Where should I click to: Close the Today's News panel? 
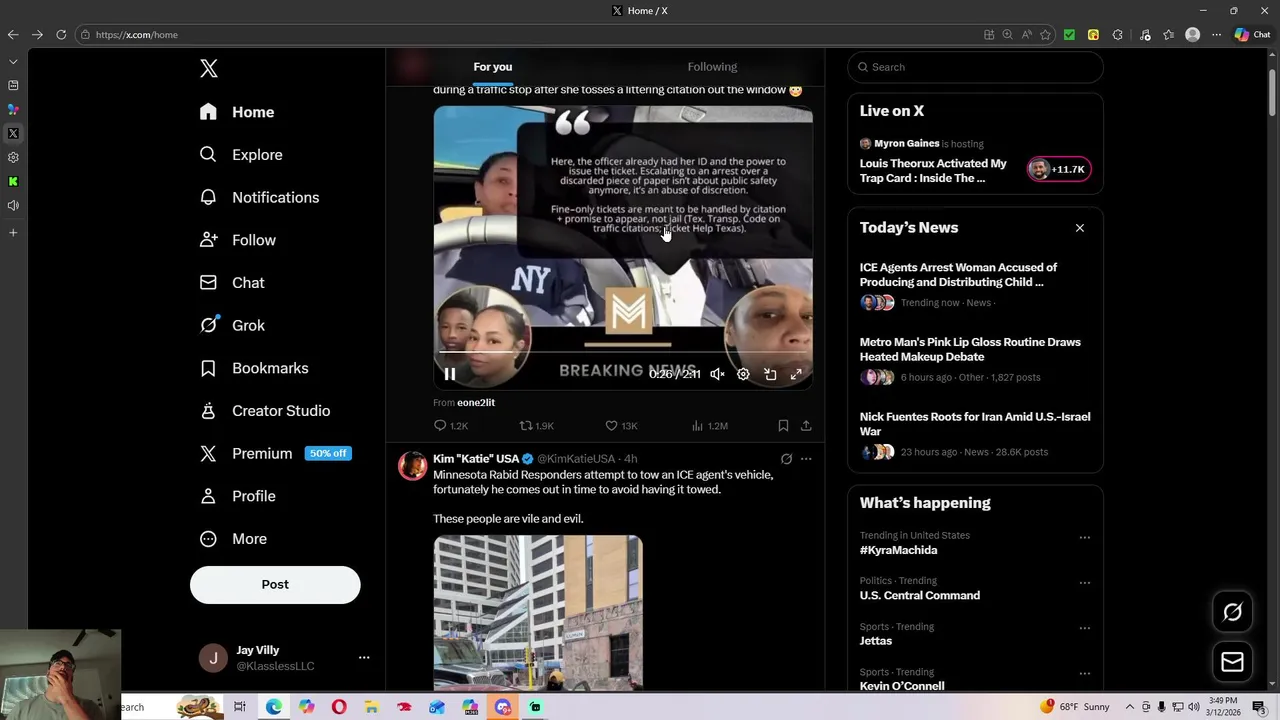(x=1080, y=228)
